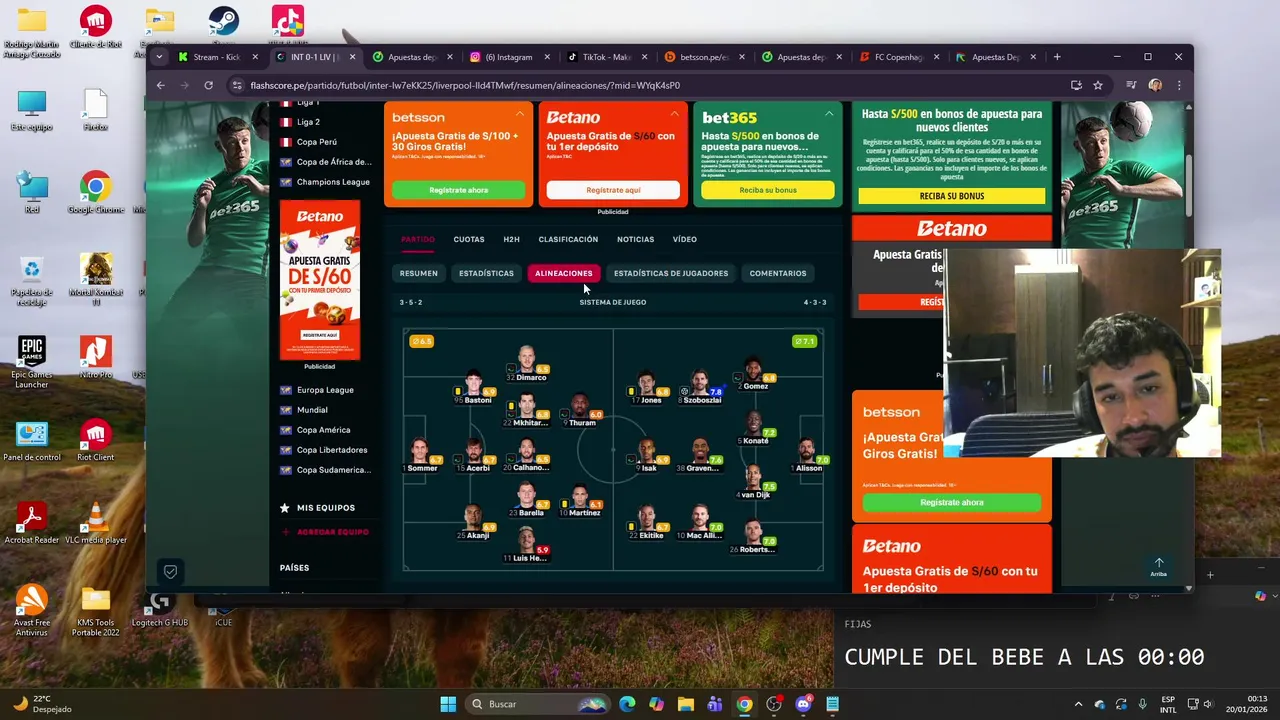Click the 'Arriba' back-to-top button
Image resolution: width=1280 pixels, height=720 pixels.
point(1159,567)
